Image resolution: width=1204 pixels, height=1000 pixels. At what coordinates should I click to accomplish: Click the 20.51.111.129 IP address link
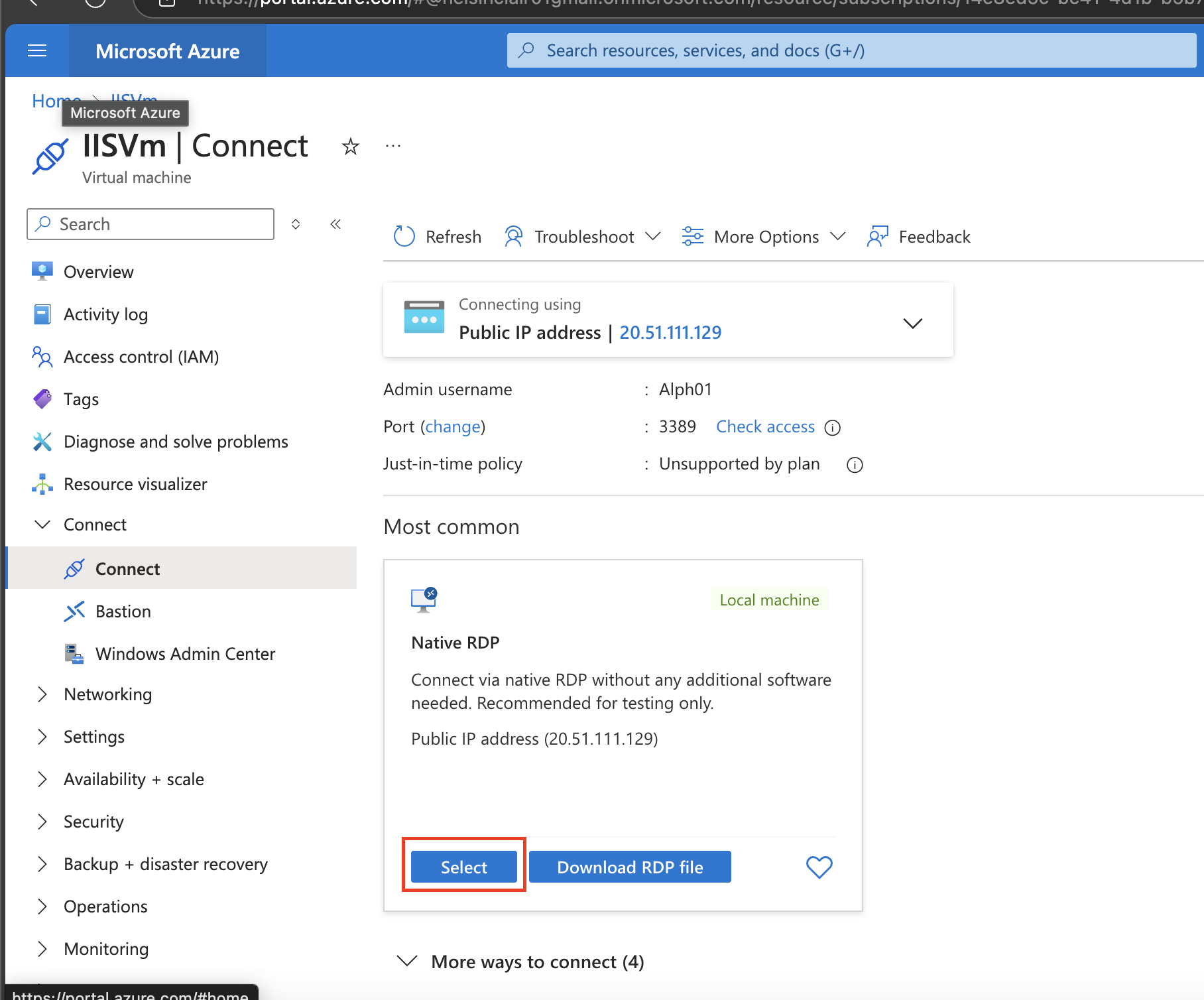click(x=670, y=332)
